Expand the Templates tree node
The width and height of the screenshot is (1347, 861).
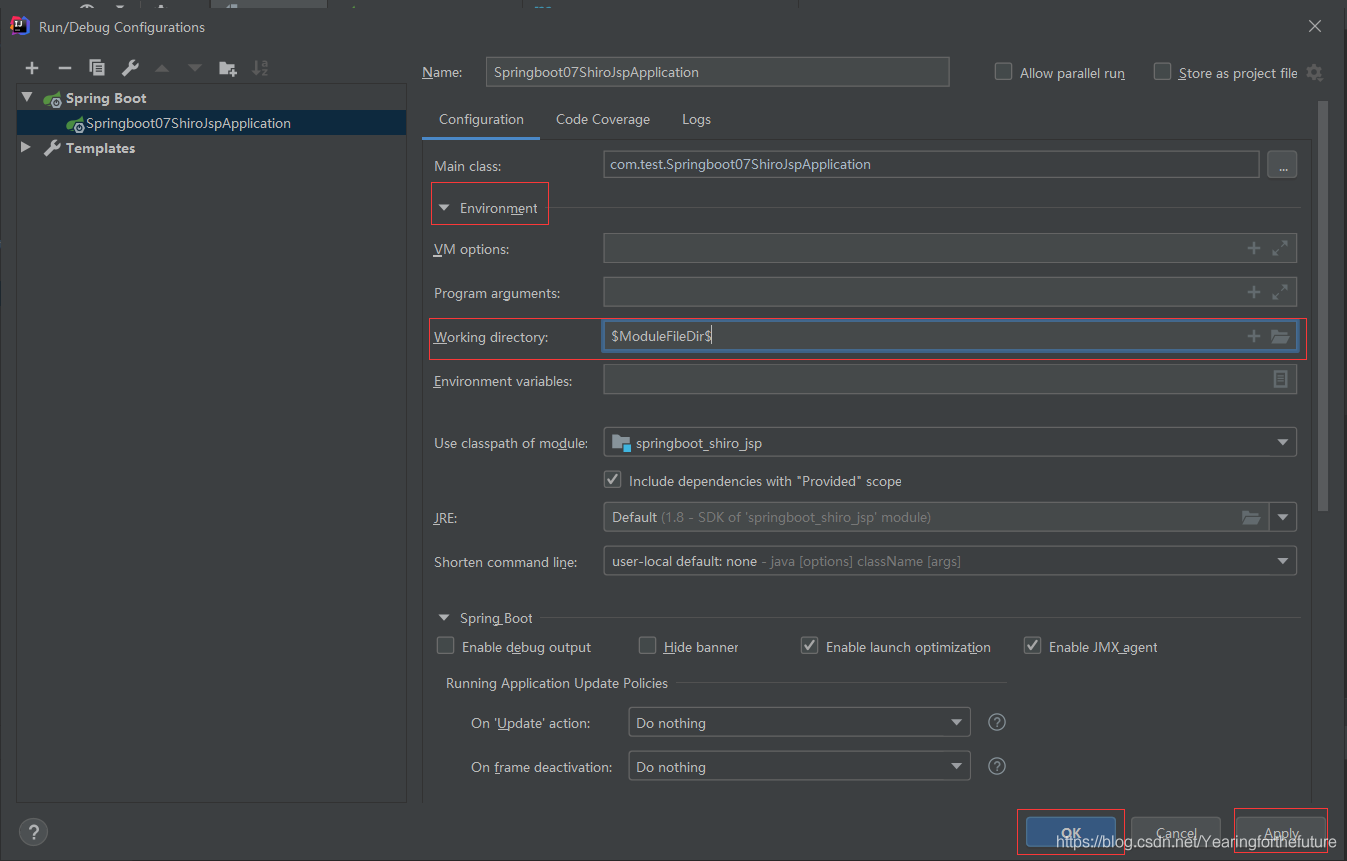click(27, 148)
